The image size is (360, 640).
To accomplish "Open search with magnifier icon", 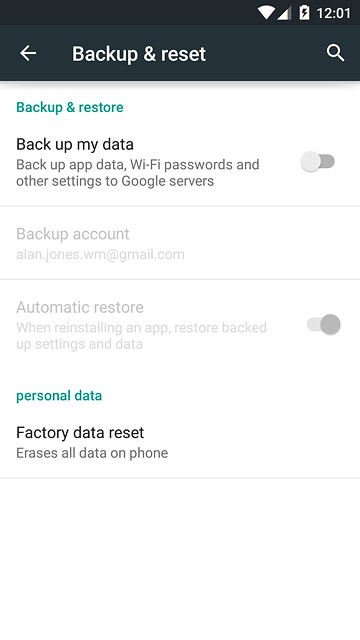I will tap(335, 53).
